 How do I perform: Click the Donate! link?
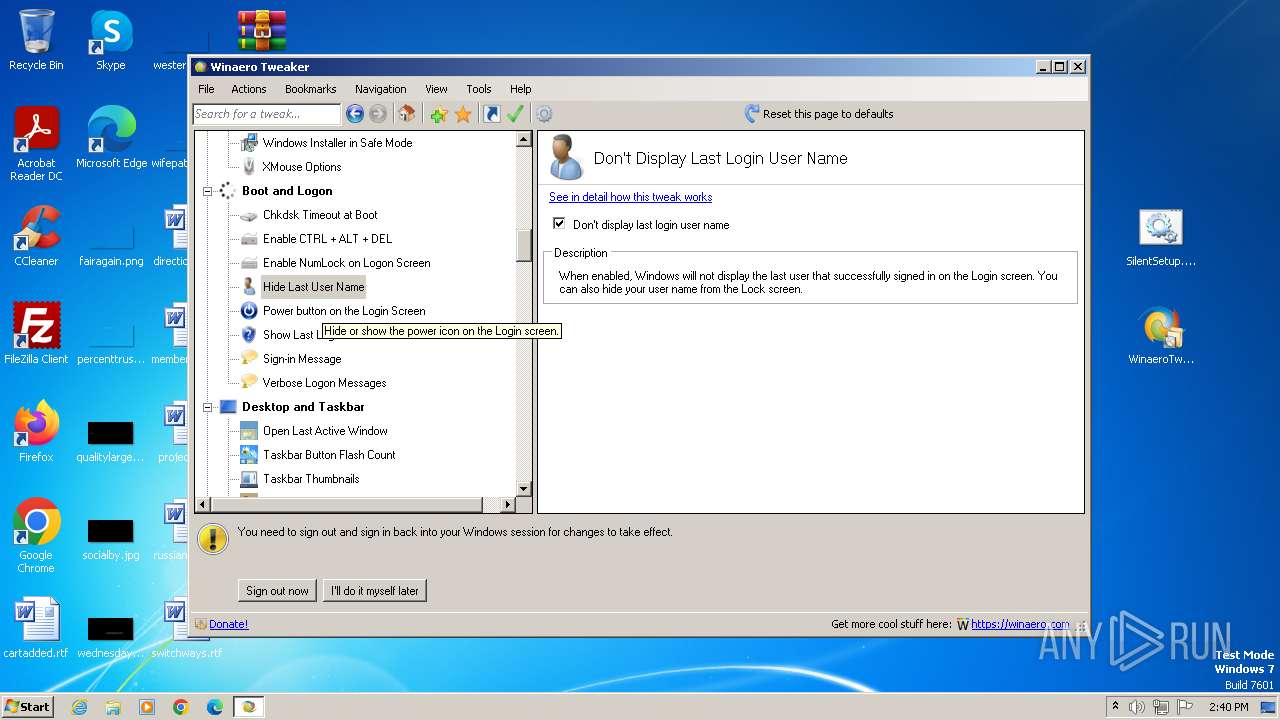tap(228, 624)
